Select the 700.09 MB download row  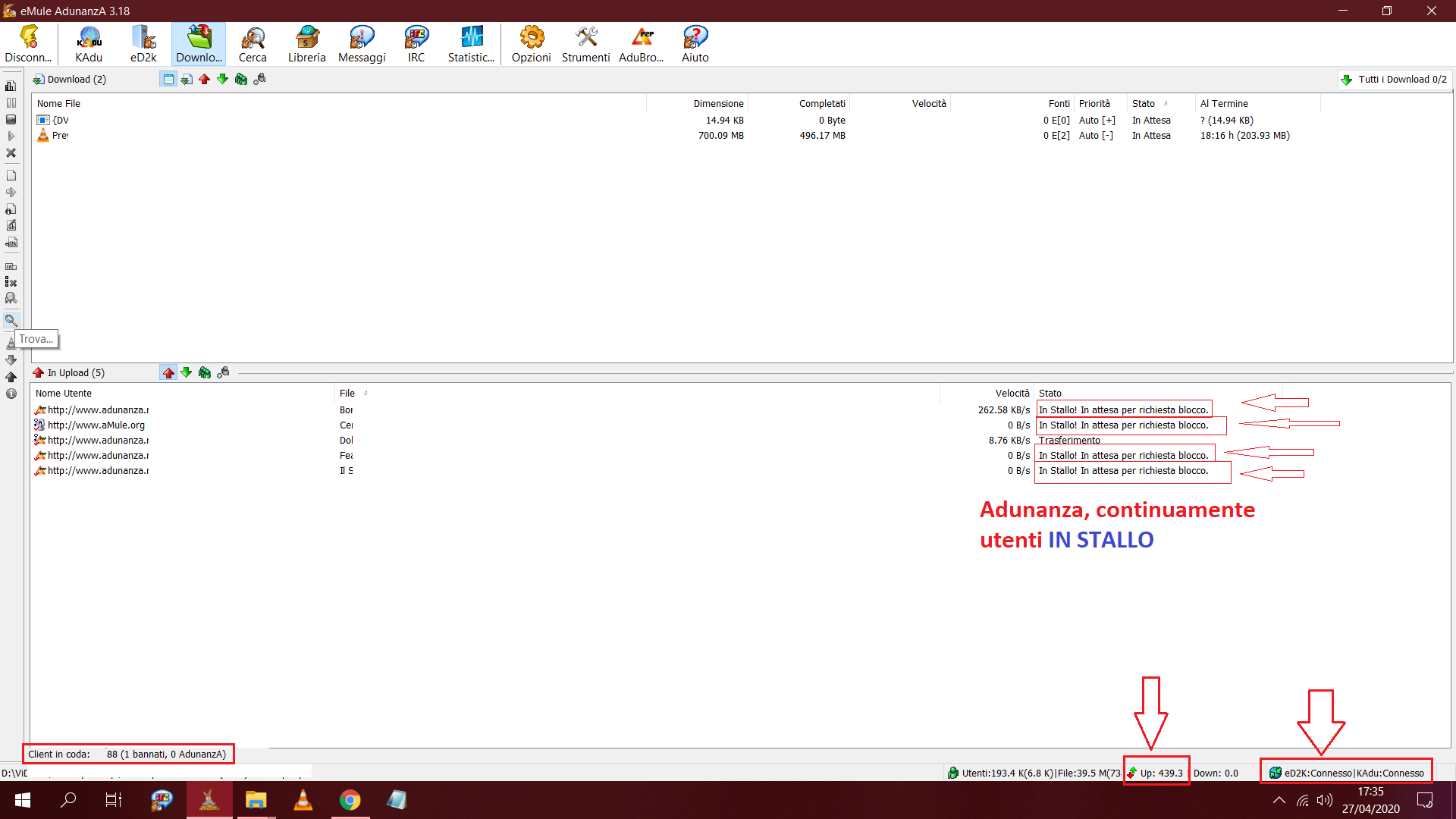(676, 135)
